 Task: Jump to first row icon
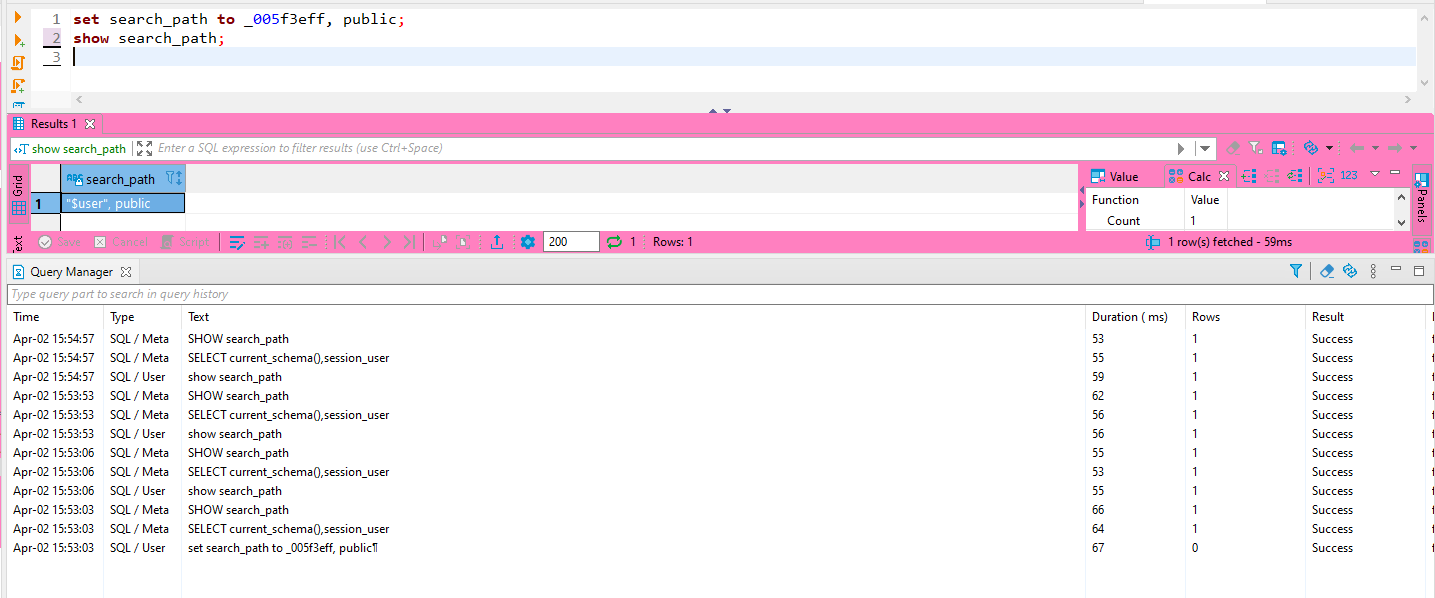(340, 242)
